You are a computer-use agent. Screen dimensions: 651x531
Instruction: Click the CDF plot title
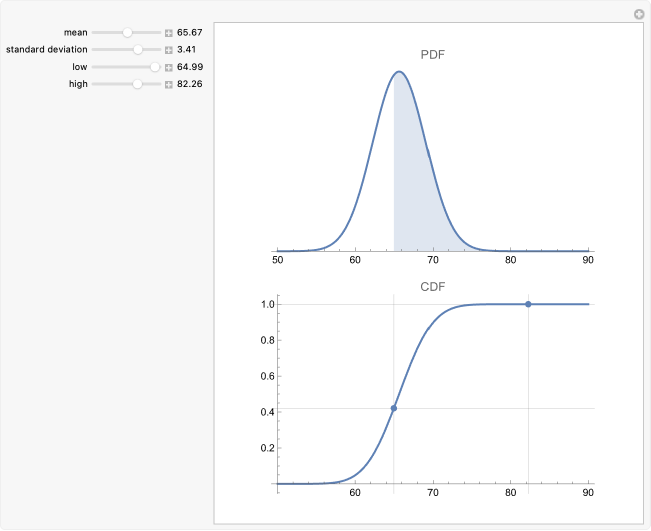click(432, 287)
